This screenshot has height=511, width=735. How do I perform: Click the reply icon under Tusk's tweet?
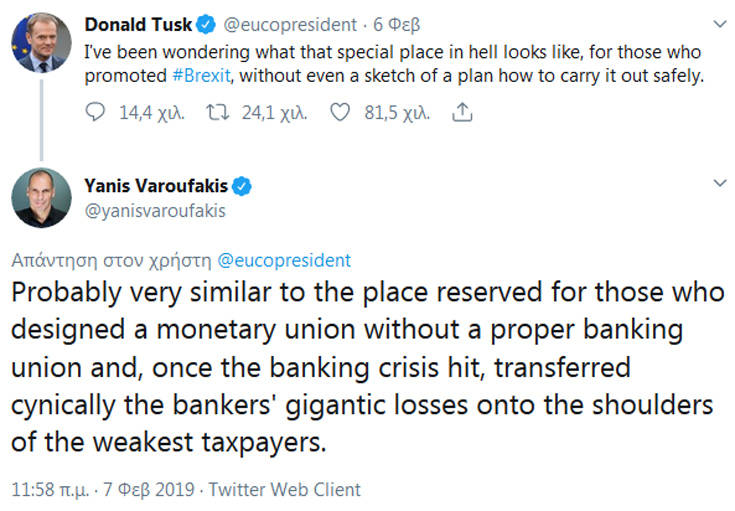coord(96,114)
